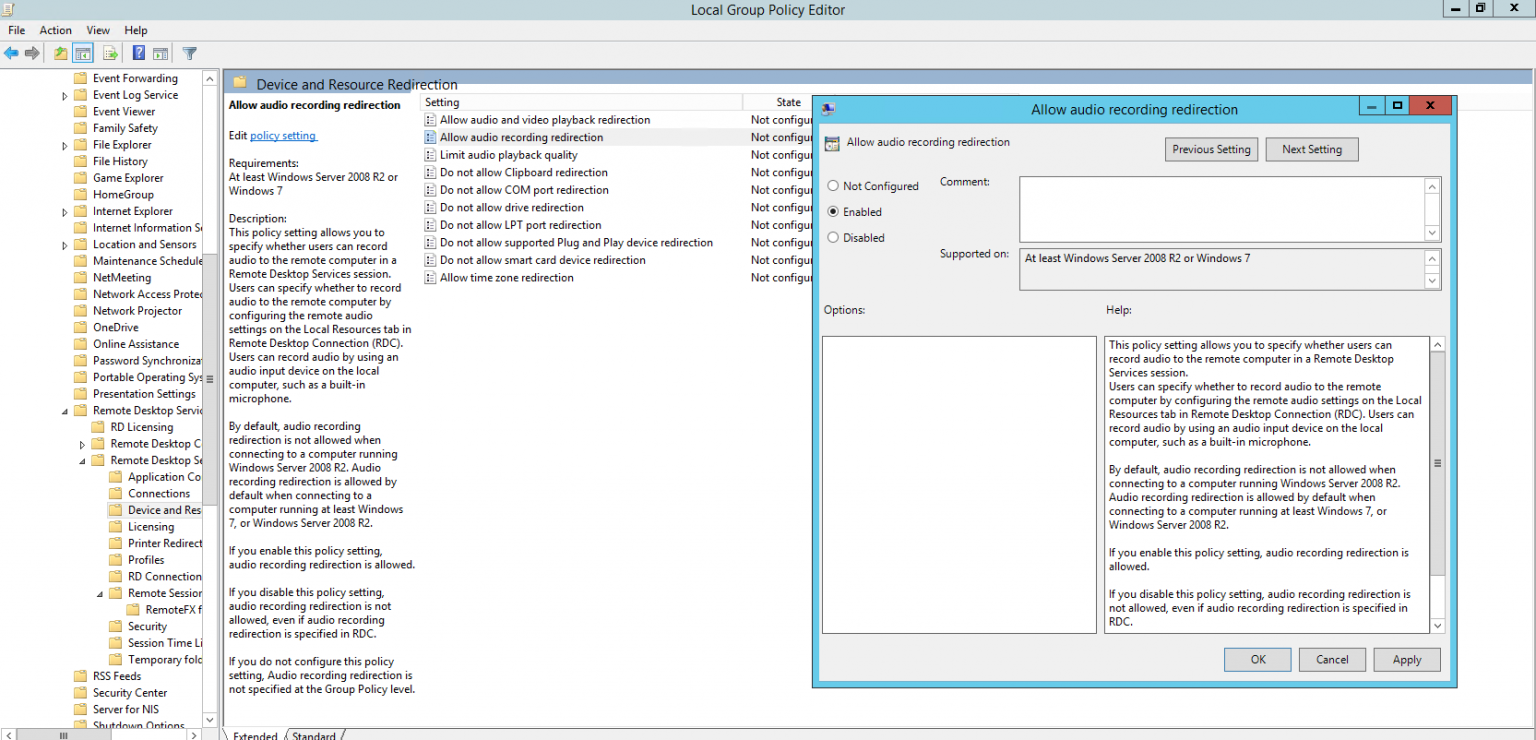The image size is (1536, 740).
Task: Click the Forward navigation arrow
Action: pyautogui.click(x=31, y=53)
